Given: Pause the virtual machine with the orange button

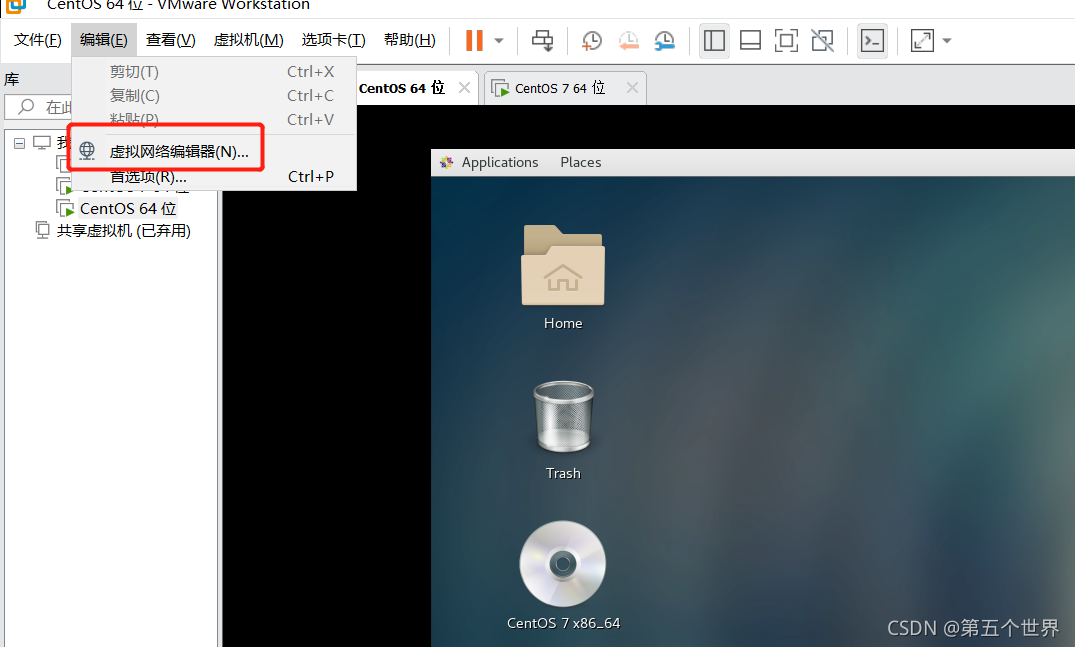Looking at the screenshot, I should click(x=474, y=40).
